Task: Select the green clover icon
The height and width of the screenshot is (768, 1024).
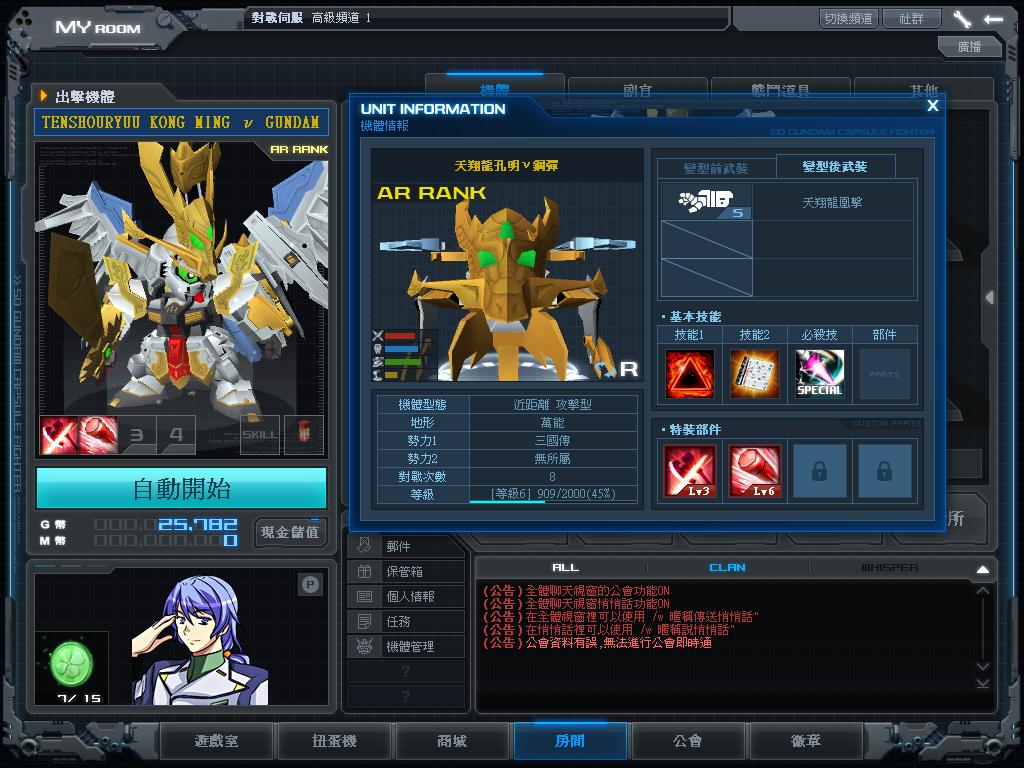Action: point(72,664)
